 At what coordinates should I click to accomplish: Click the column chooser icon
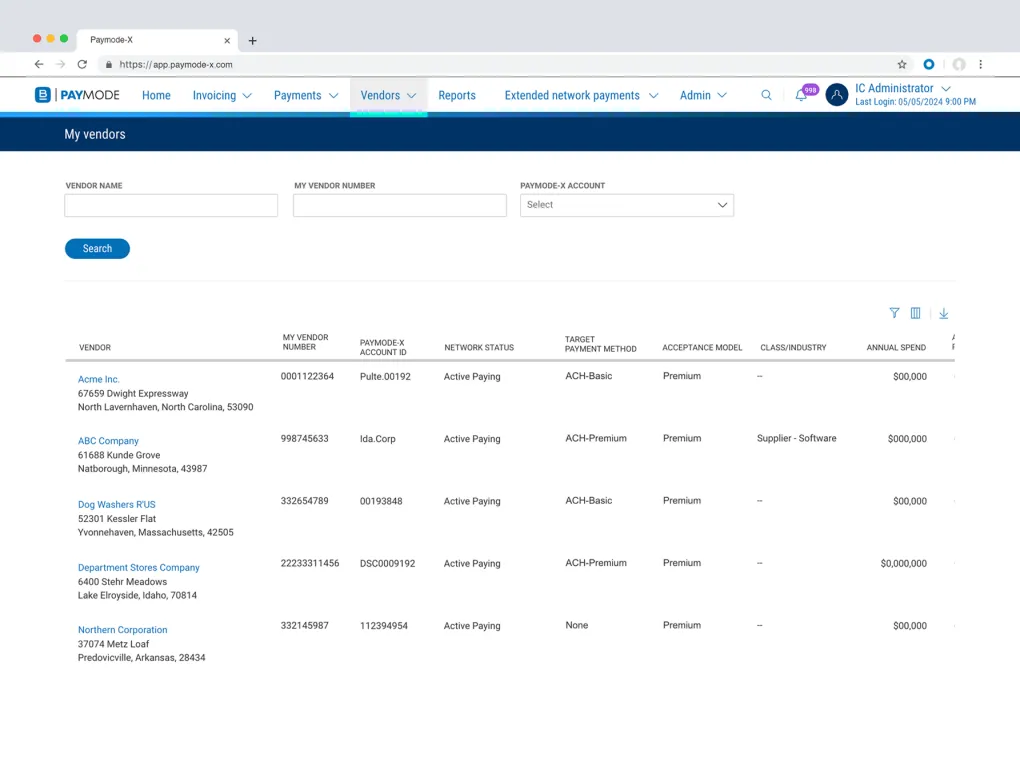[x=915, y=313]
